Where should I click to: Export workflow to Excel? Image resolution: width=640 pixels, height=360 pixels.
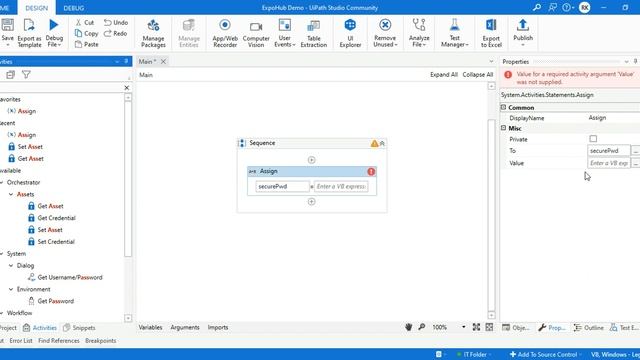point(491,33)
